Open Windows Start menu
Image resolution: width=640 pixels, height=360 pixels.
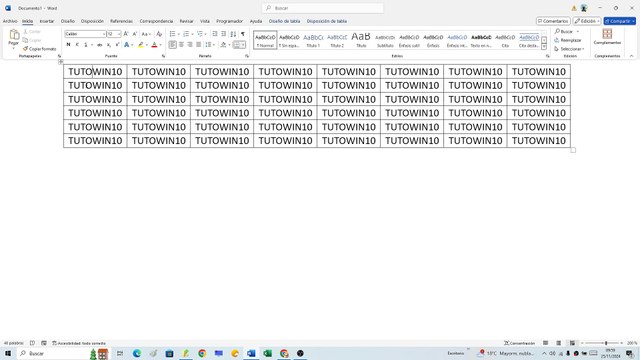coord(8,353)
